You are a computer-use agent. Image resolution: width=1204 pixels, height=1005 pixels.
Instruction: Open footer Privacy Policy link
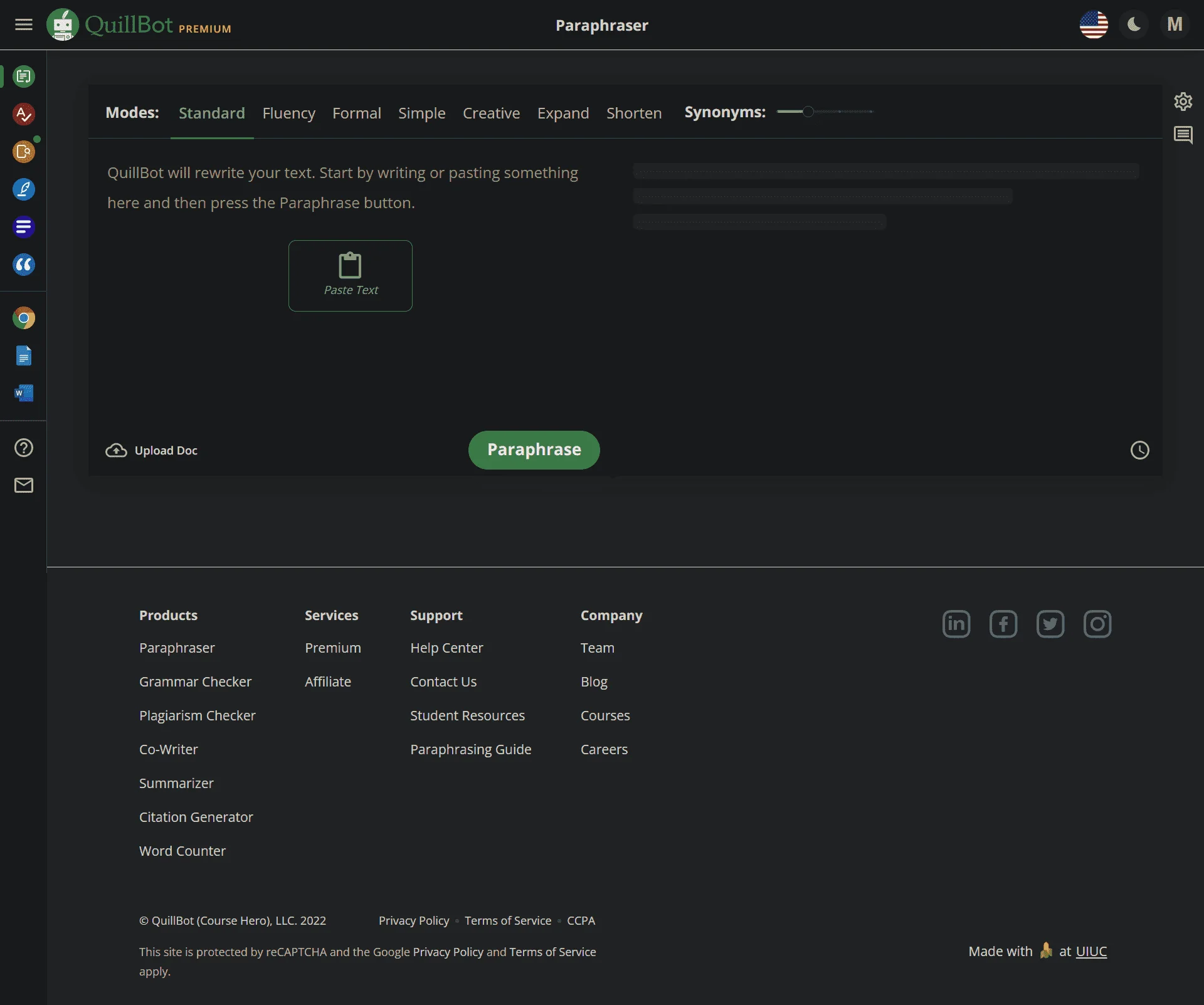(x=414, y=920)
